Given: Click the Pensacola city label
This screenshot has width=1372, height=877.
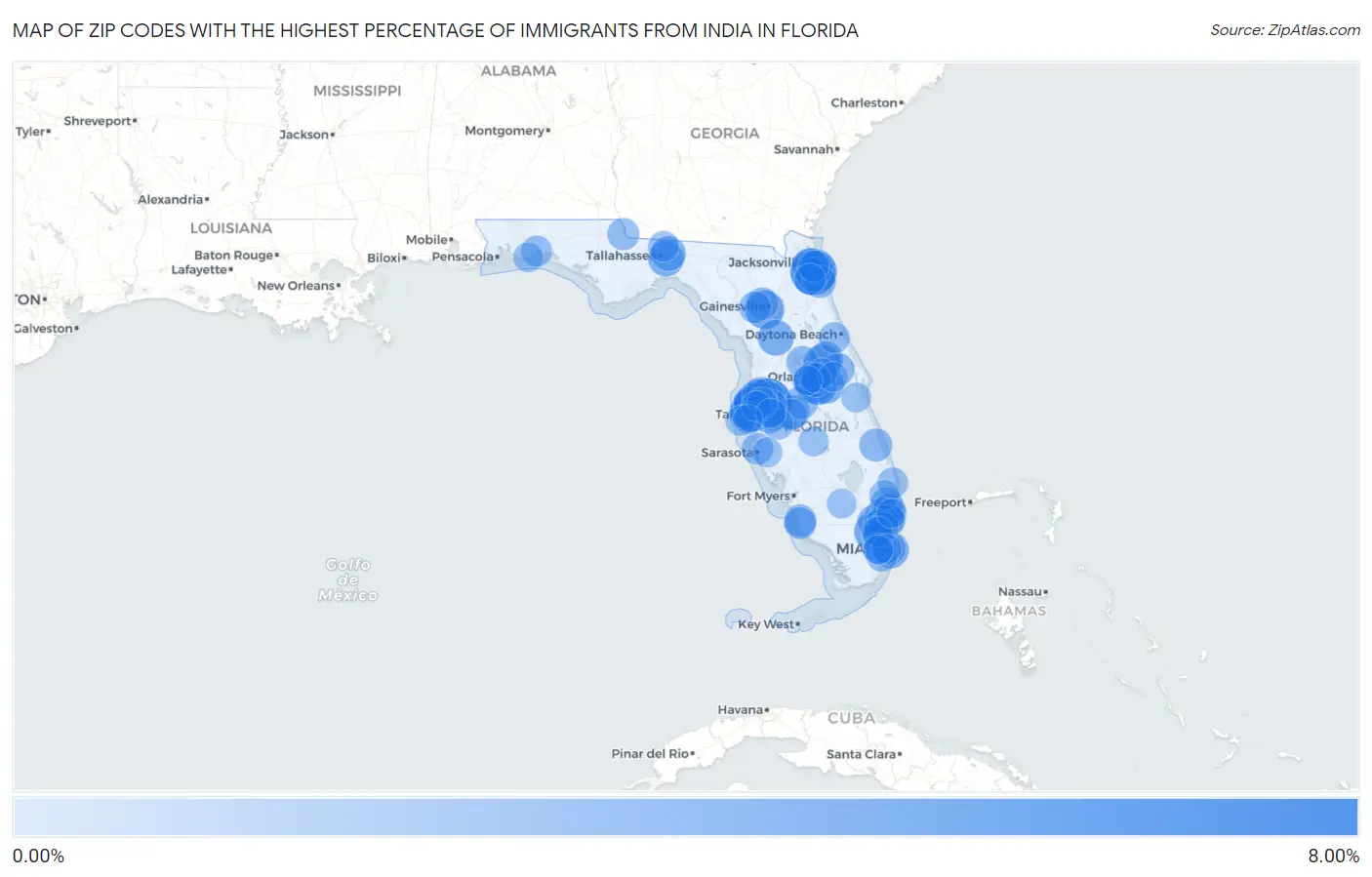Looking at the screenshot, I should 464,257.
